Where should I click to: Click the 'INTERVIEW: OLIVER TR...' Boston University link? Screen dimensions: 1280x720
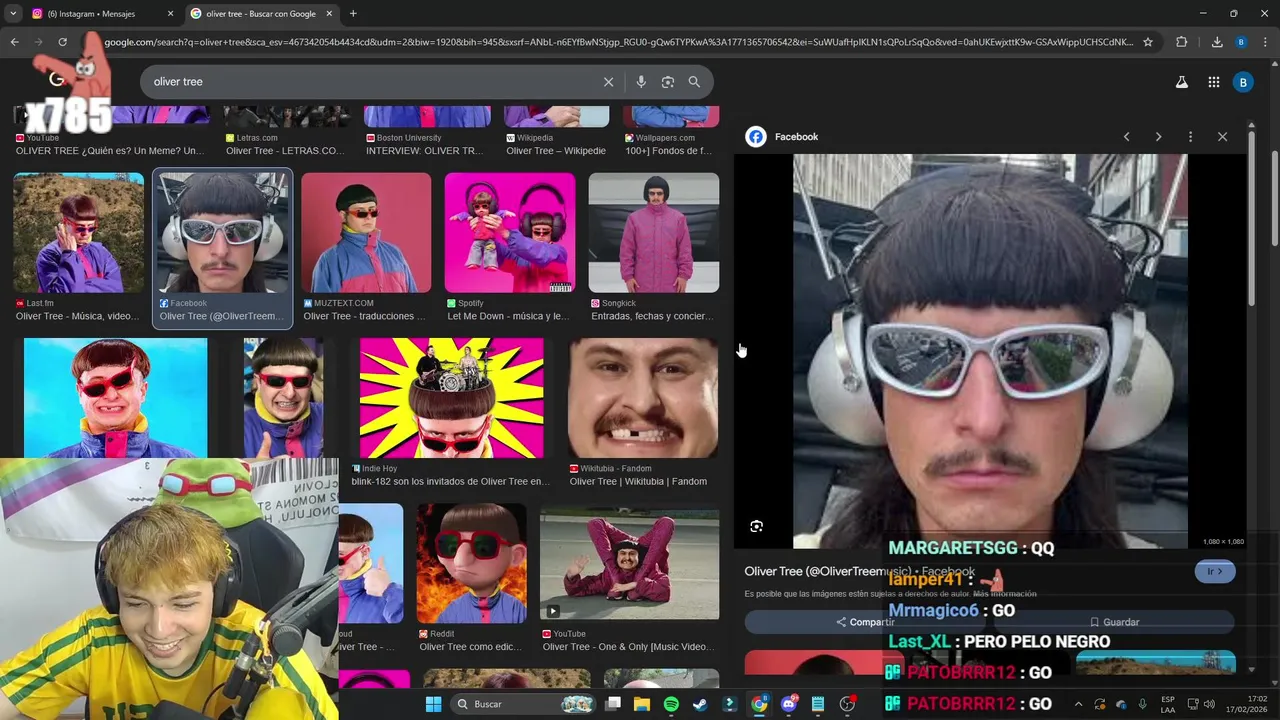click(x=427, y=151)
